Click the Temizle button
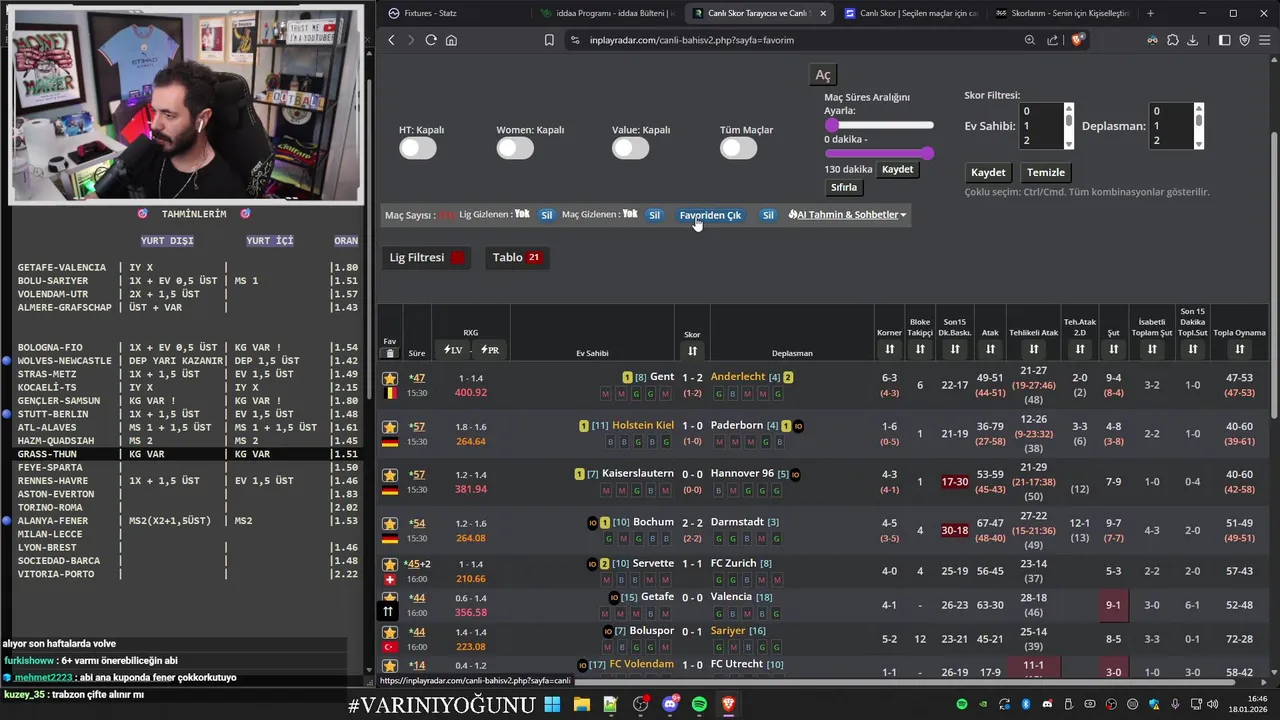This screenshot has width=1280, height=720. [1046, 172]
